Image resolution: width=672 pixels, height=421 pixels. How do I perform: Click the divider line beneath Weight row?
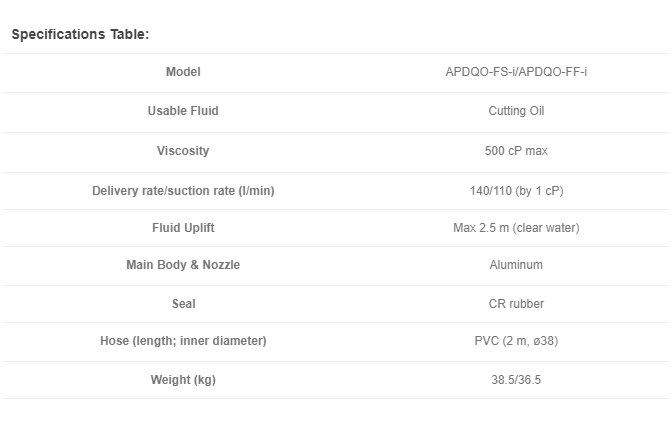pyautogui.click(x=336, y=398)
